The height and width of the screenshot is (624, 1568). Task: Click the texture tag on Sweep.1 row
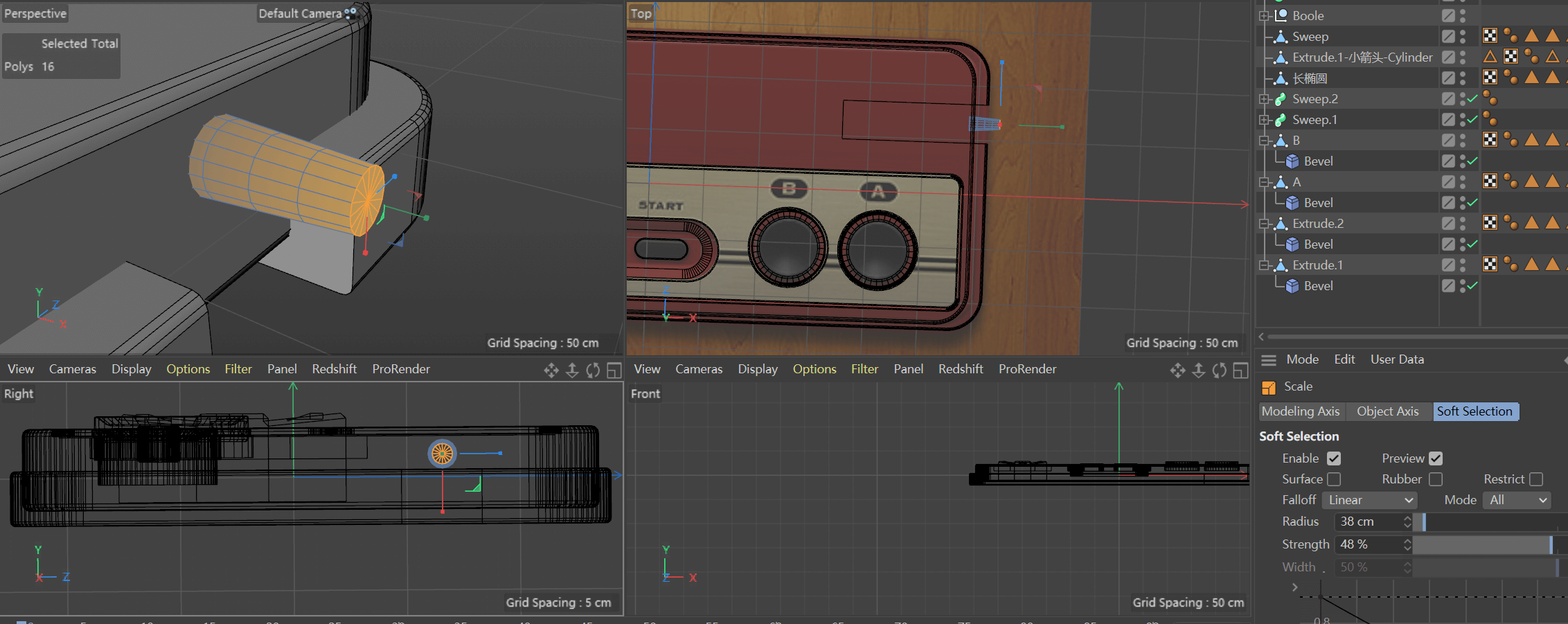[1490, 120]
